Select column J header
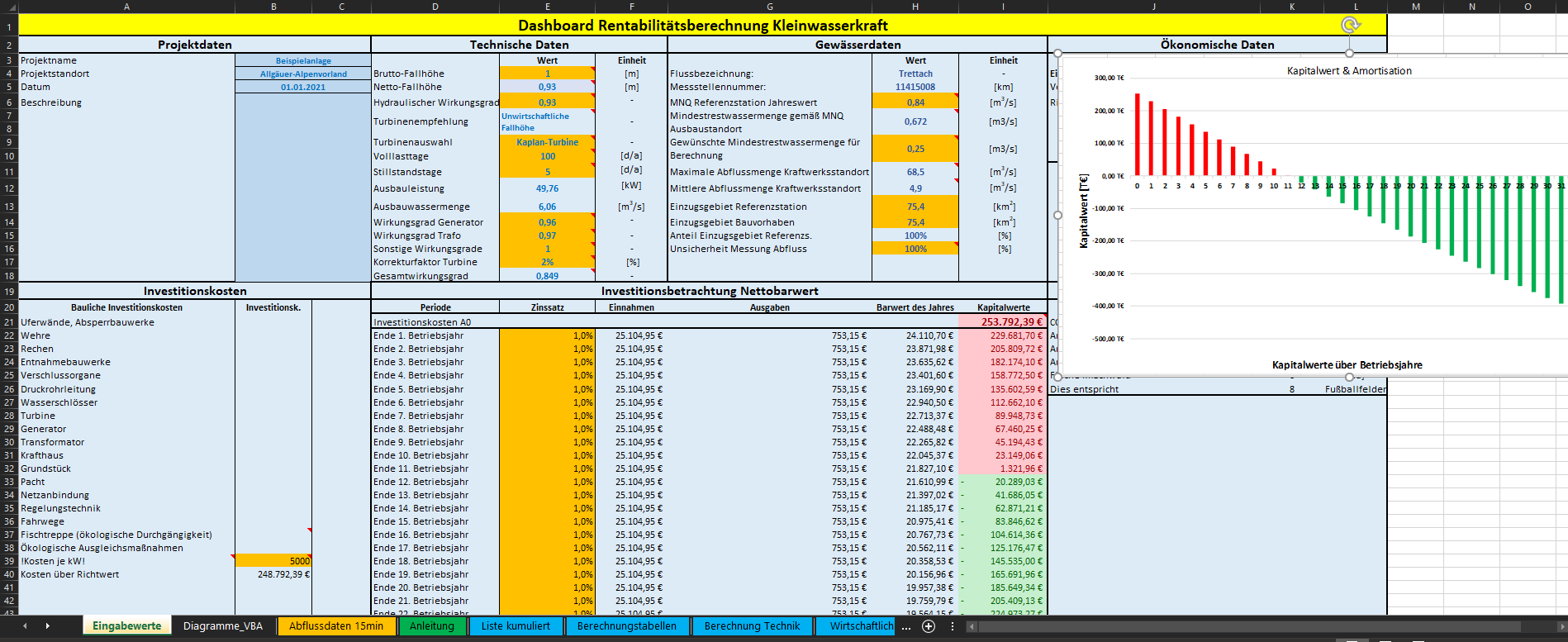Viewport: 1568px width, 642px height. [x=1153, y=7]
